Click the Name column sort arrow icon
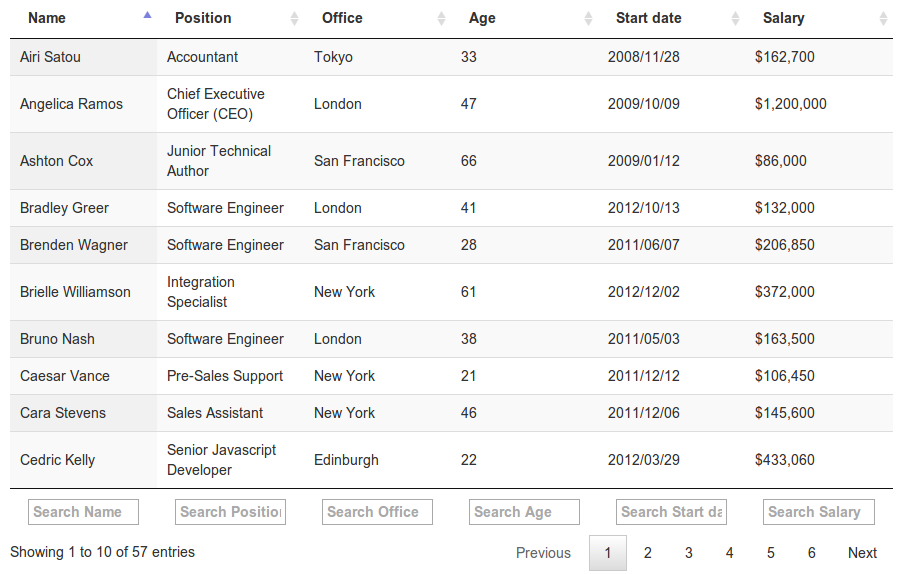Image resolution: width=905 pixels, height=574 pixels. (x=148, y=17)
